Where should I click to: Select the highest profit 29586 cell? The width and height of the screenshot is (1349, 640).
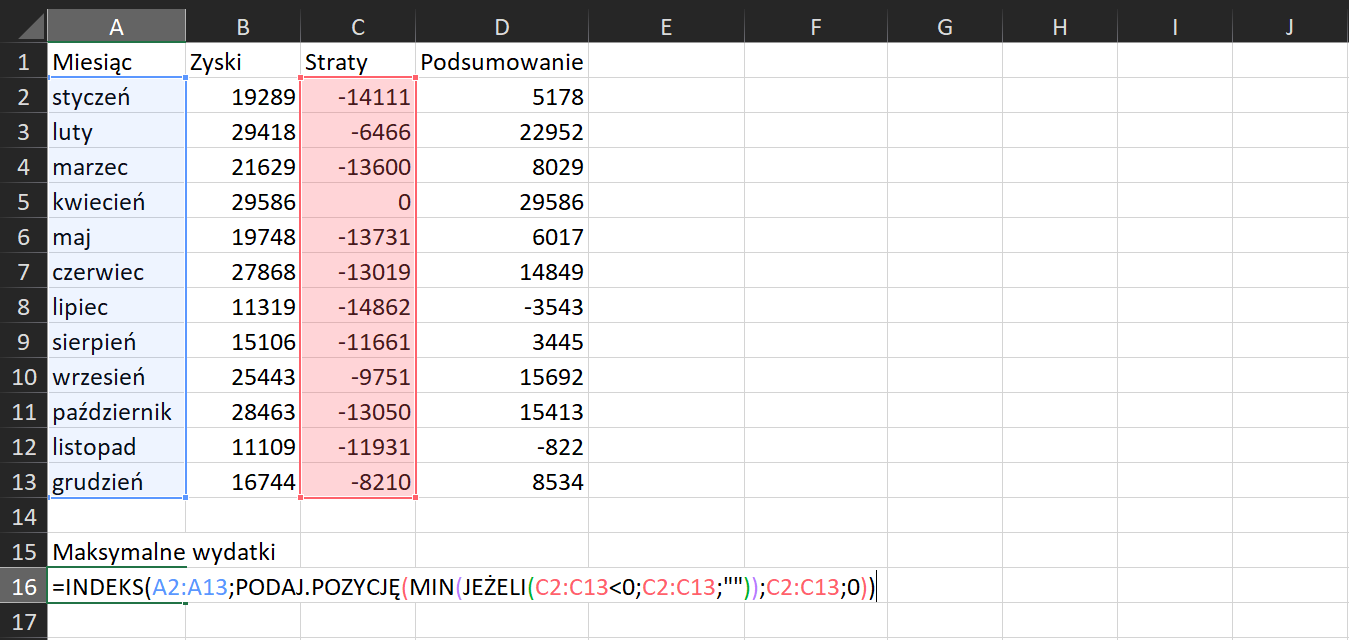(242, 201)
